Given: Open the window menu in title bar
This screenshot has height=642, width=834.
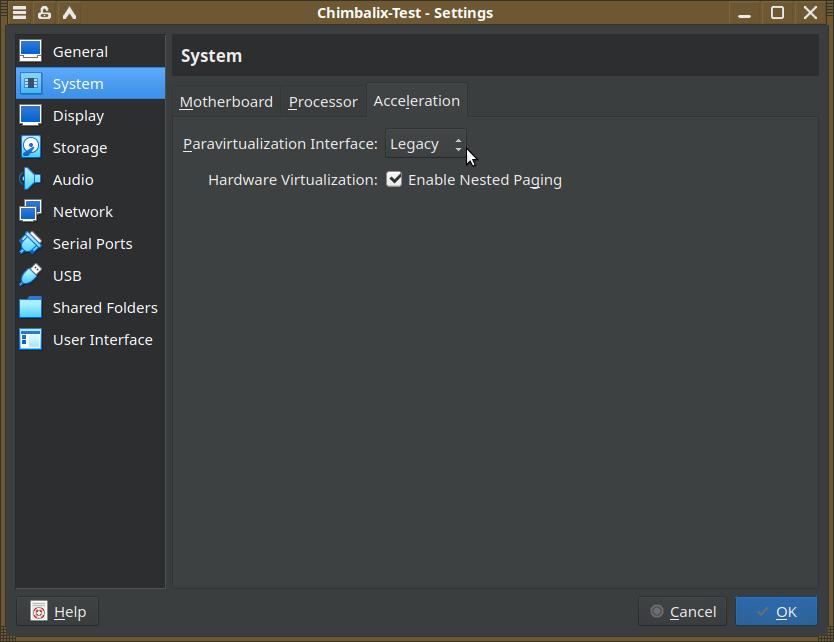Looking at the screenshot, I should [x=19, y=13].
